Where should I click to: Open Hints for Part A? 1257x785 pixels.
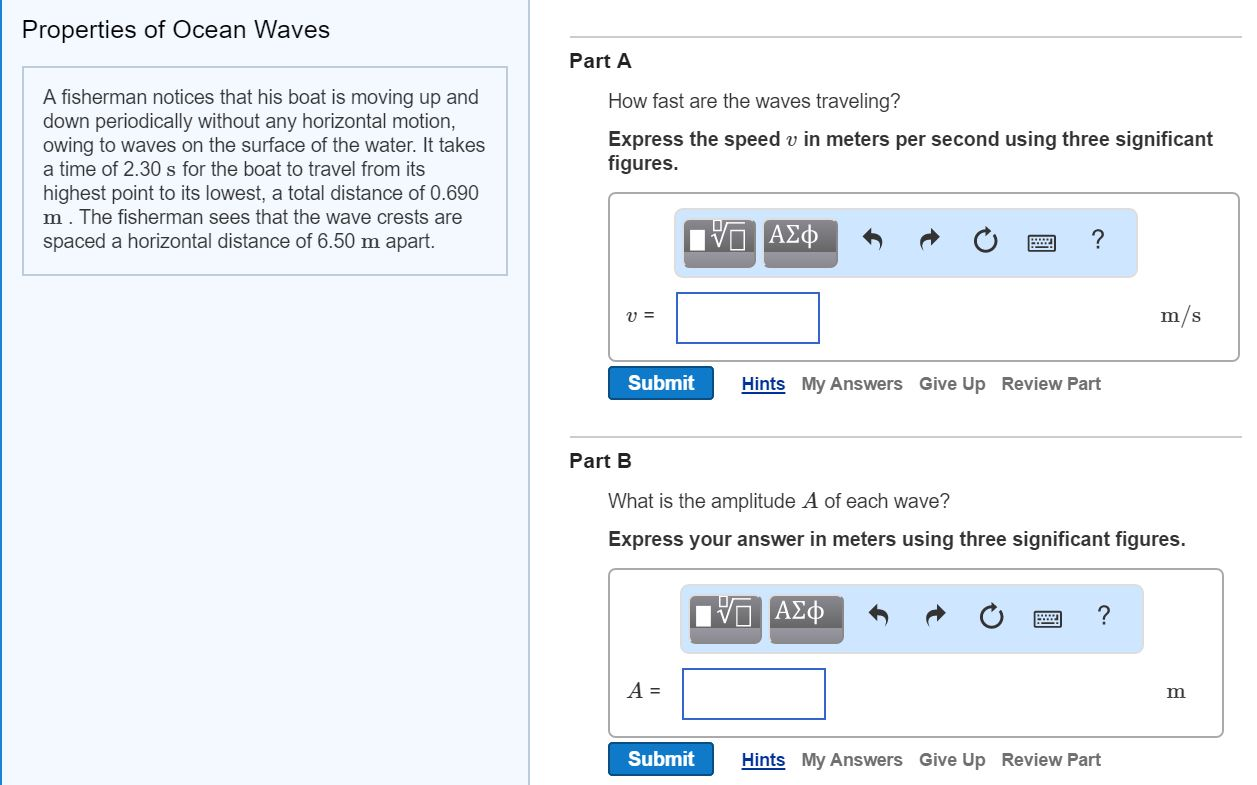pyautogui.click(x=763, y=384)
